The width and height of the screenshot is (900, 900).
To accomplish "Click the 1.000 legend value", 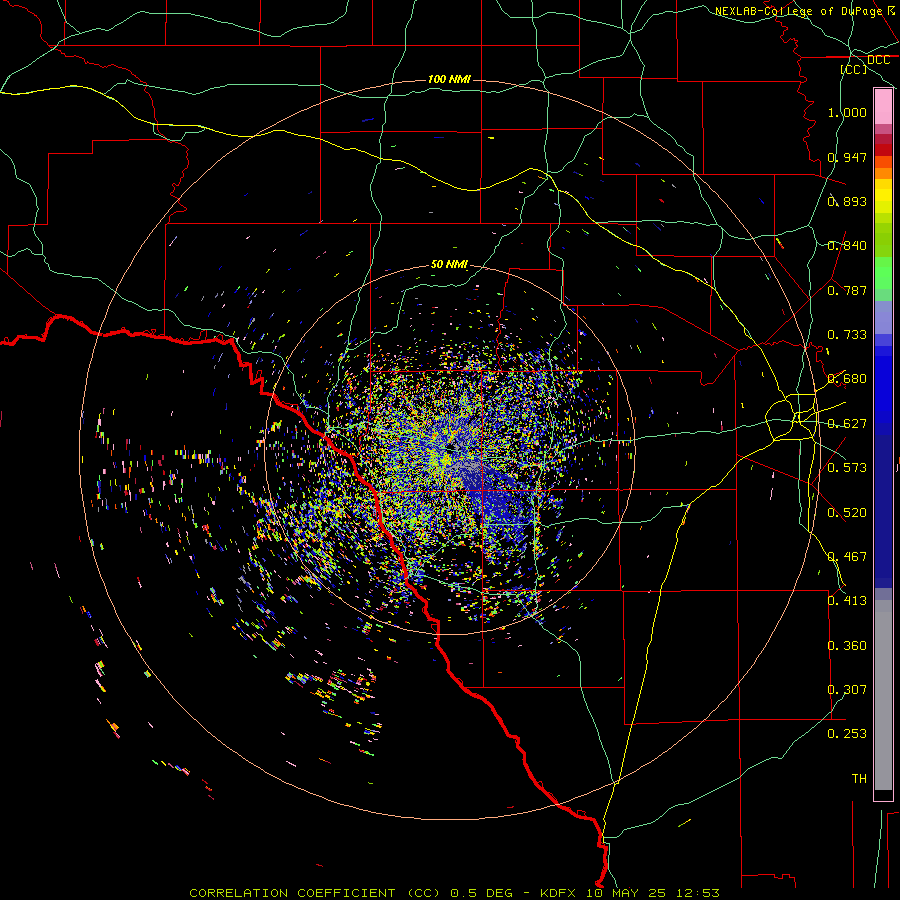I will 847,112.
